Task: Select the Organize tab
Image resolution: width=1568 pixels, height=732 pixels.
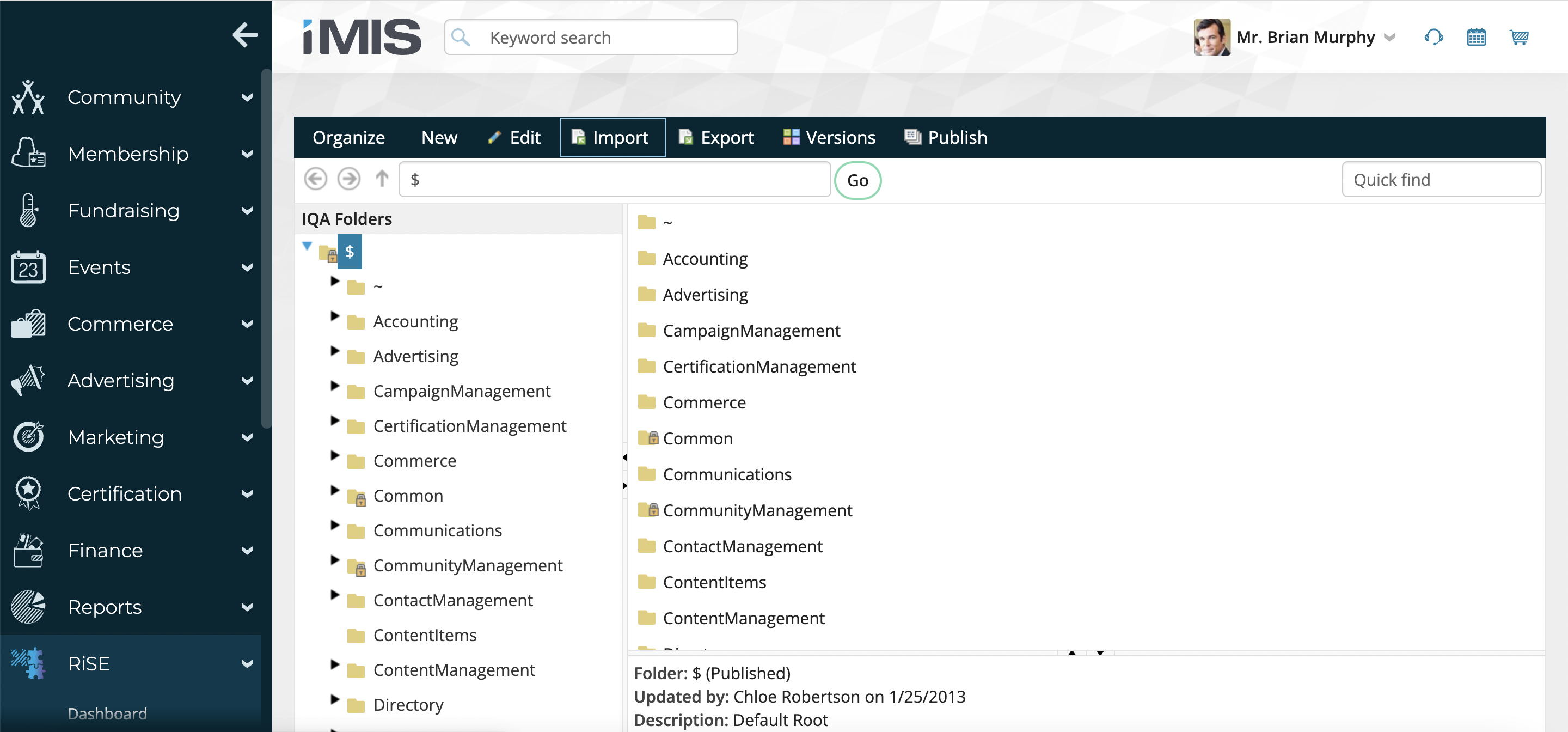Action: (x=348, y=137)
